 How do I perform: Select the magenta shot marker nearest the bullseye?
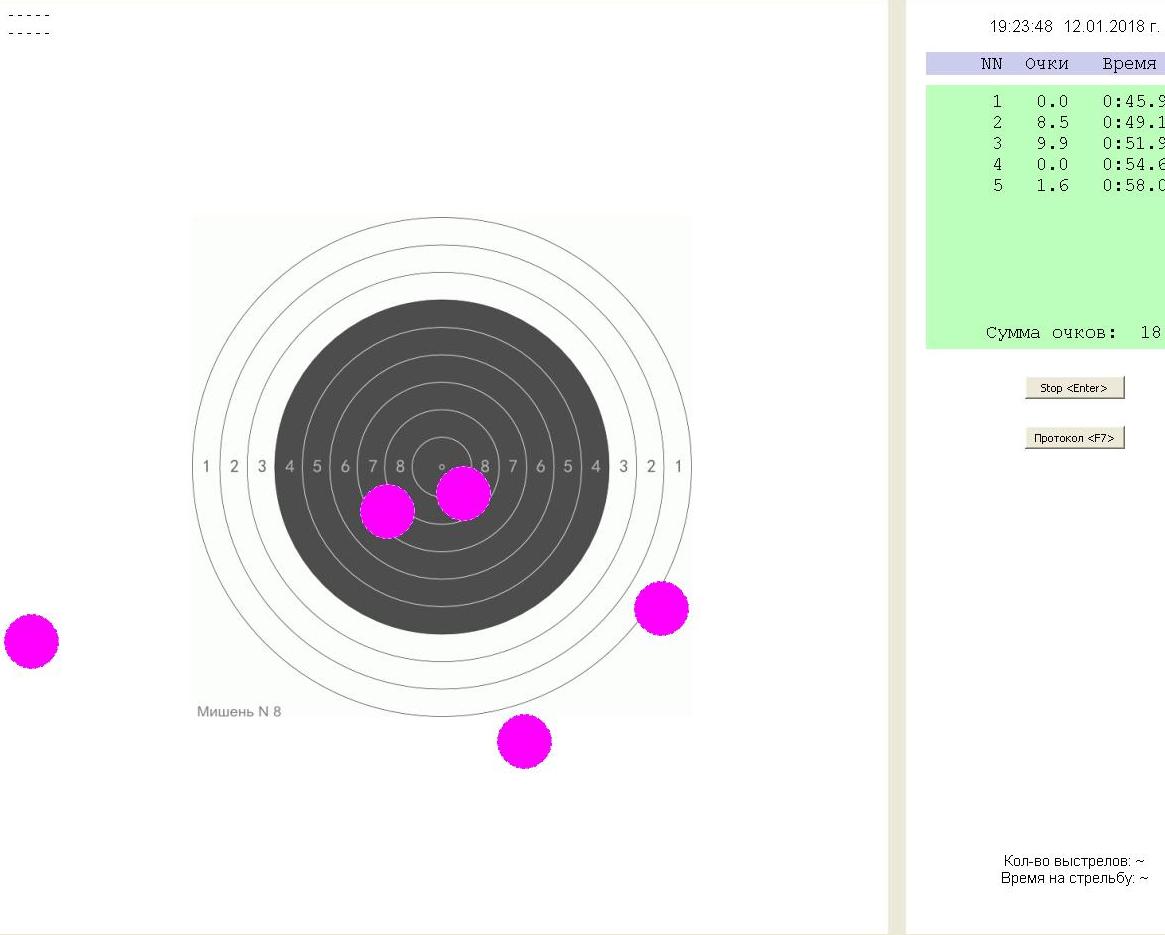click(x=463, y=493)
